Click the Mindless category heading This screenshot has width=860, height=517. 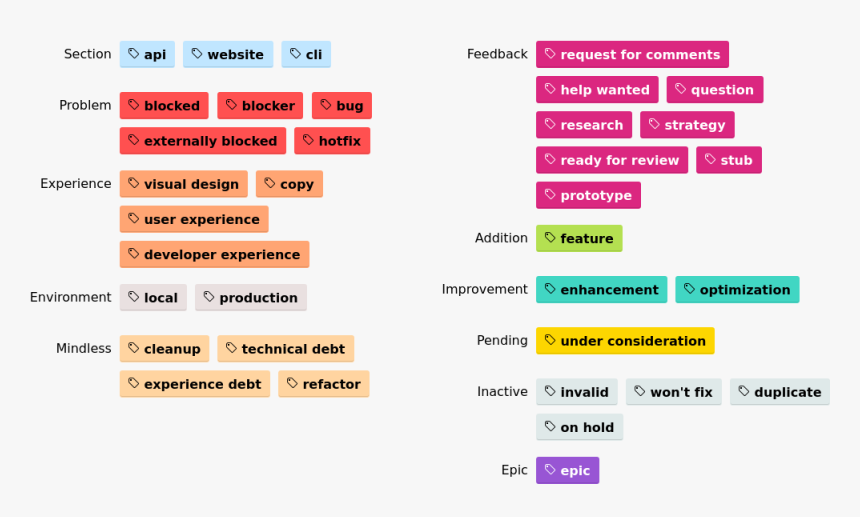[x=84, y=348]
